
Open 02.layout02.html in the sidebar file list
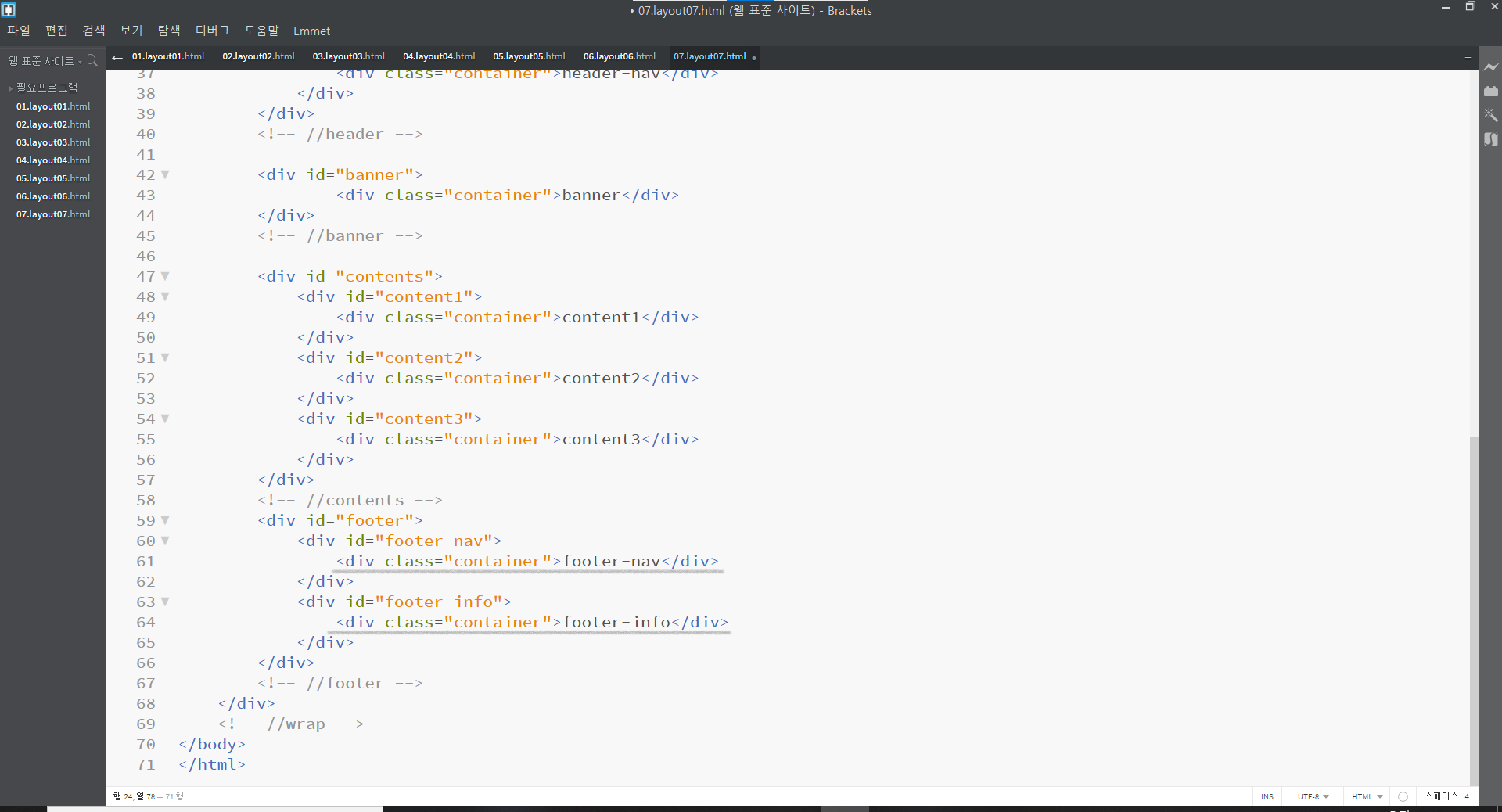pos(53,124)
